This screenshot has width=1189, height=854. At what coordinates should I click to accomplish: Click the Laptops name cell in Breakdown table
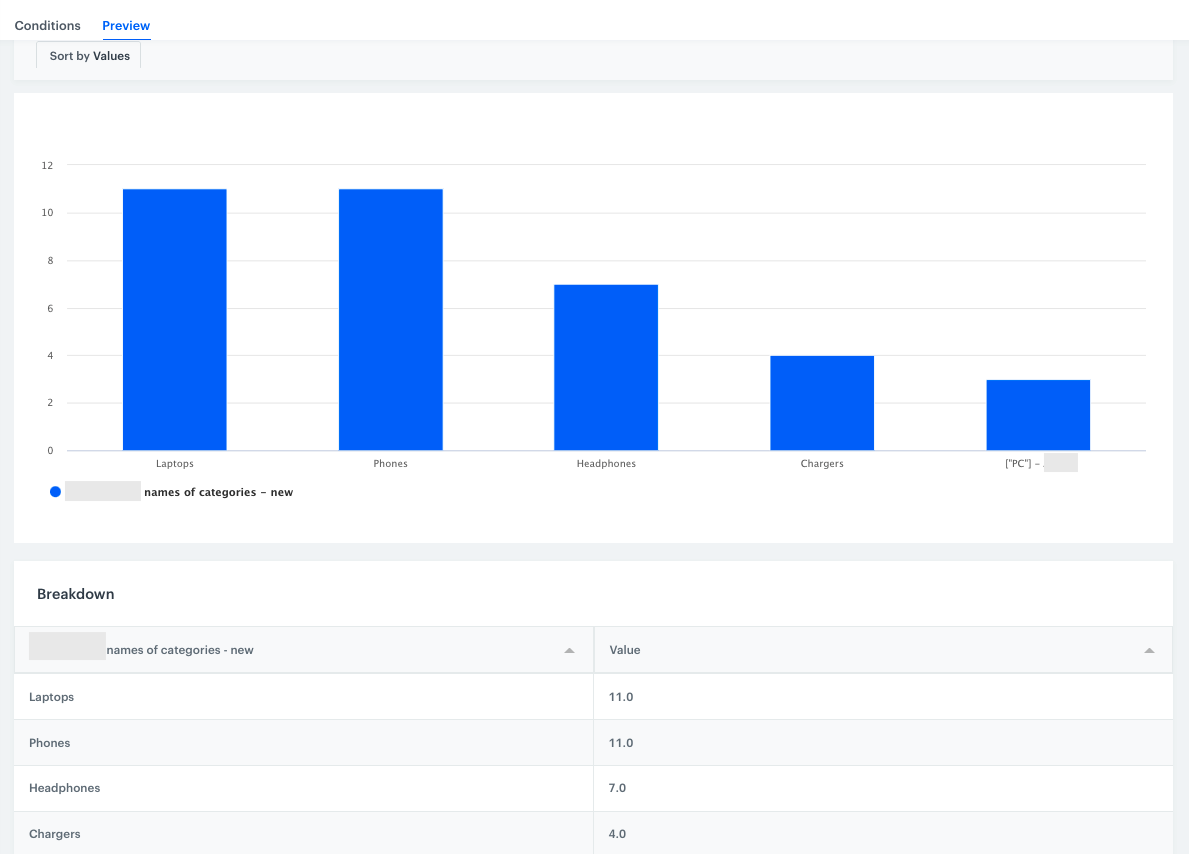(x=52, y=697)
